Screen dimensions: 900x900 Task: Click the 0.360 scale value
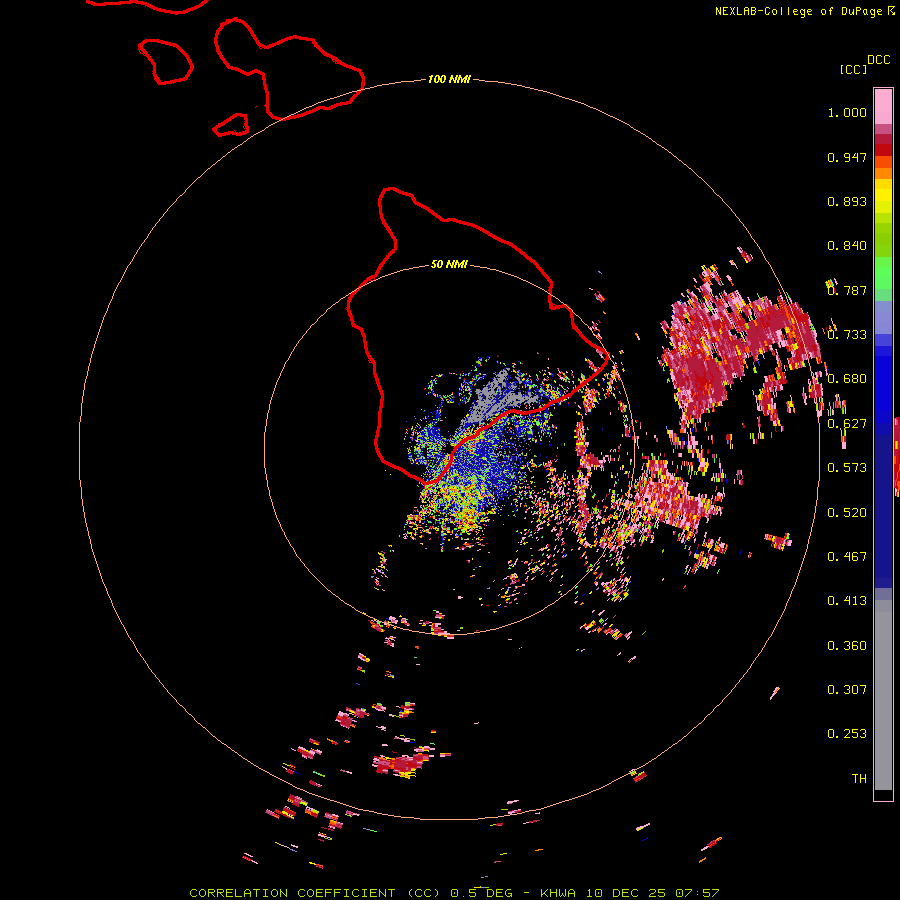pyautogui.click(x=847, y=646)
